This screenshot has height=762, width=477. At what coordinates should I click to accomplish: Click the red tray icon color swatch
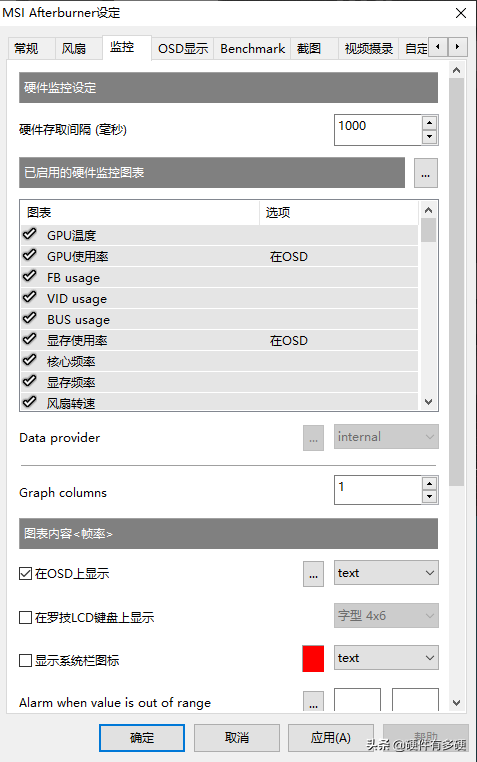313,658
